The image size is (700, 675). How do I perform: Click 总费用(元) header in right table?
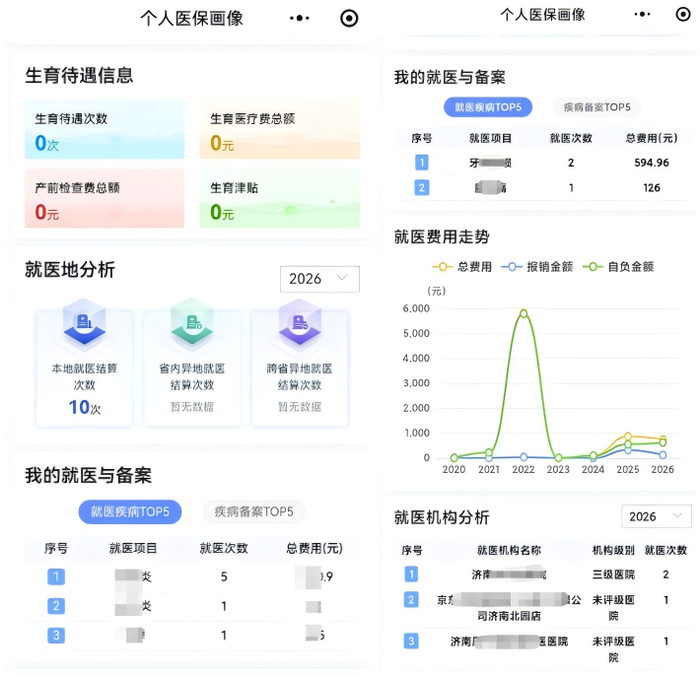(652, 138)
